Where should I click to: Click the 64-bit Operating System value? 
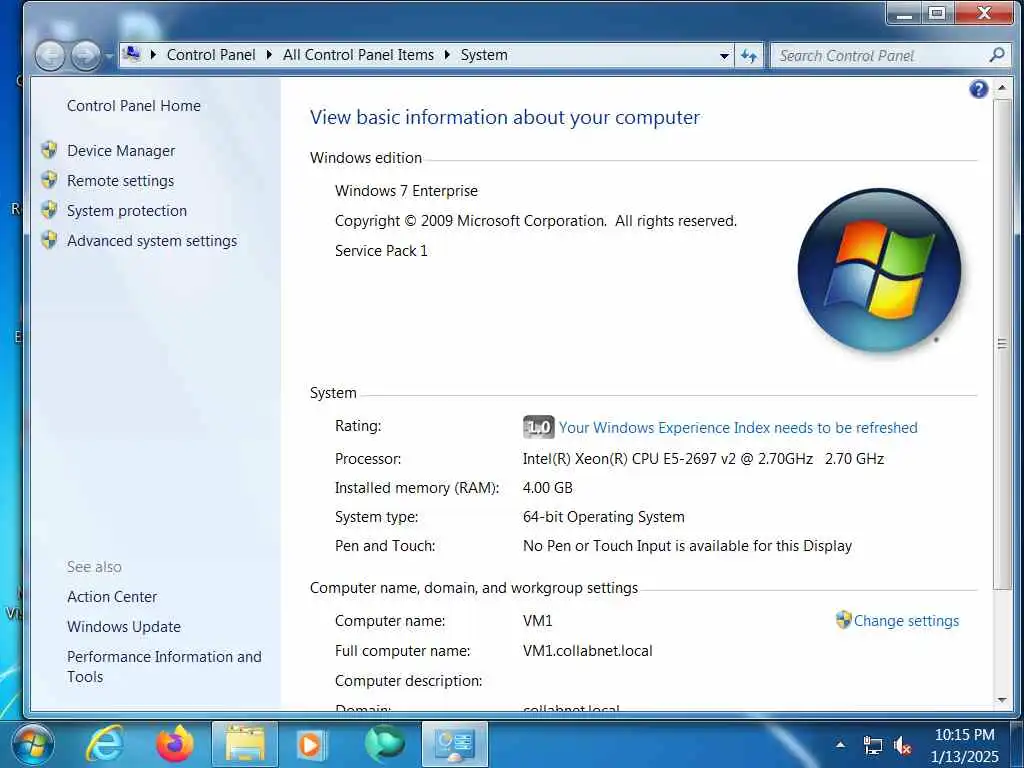point(603,517)
